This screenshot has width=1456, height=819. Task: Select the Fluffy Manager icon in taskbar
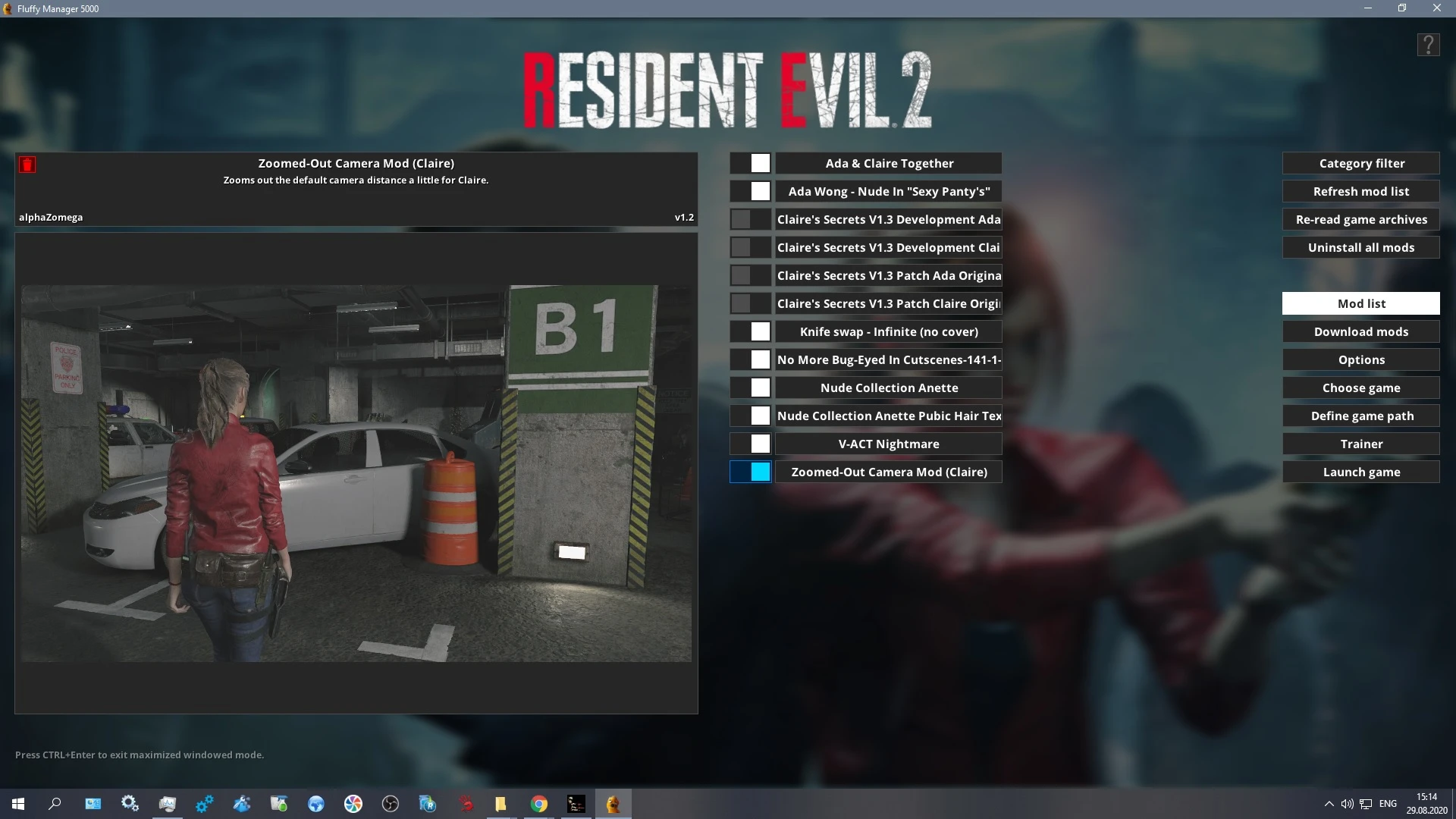(613, 803)
